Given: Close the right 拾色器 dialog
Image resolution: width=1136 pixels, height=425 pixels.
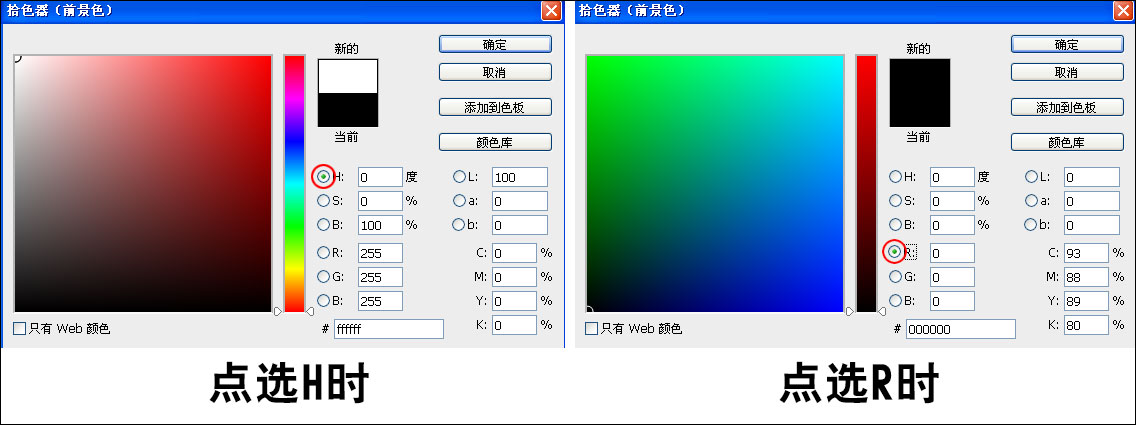Looking at the screenshot, I should click(1124, 10).
